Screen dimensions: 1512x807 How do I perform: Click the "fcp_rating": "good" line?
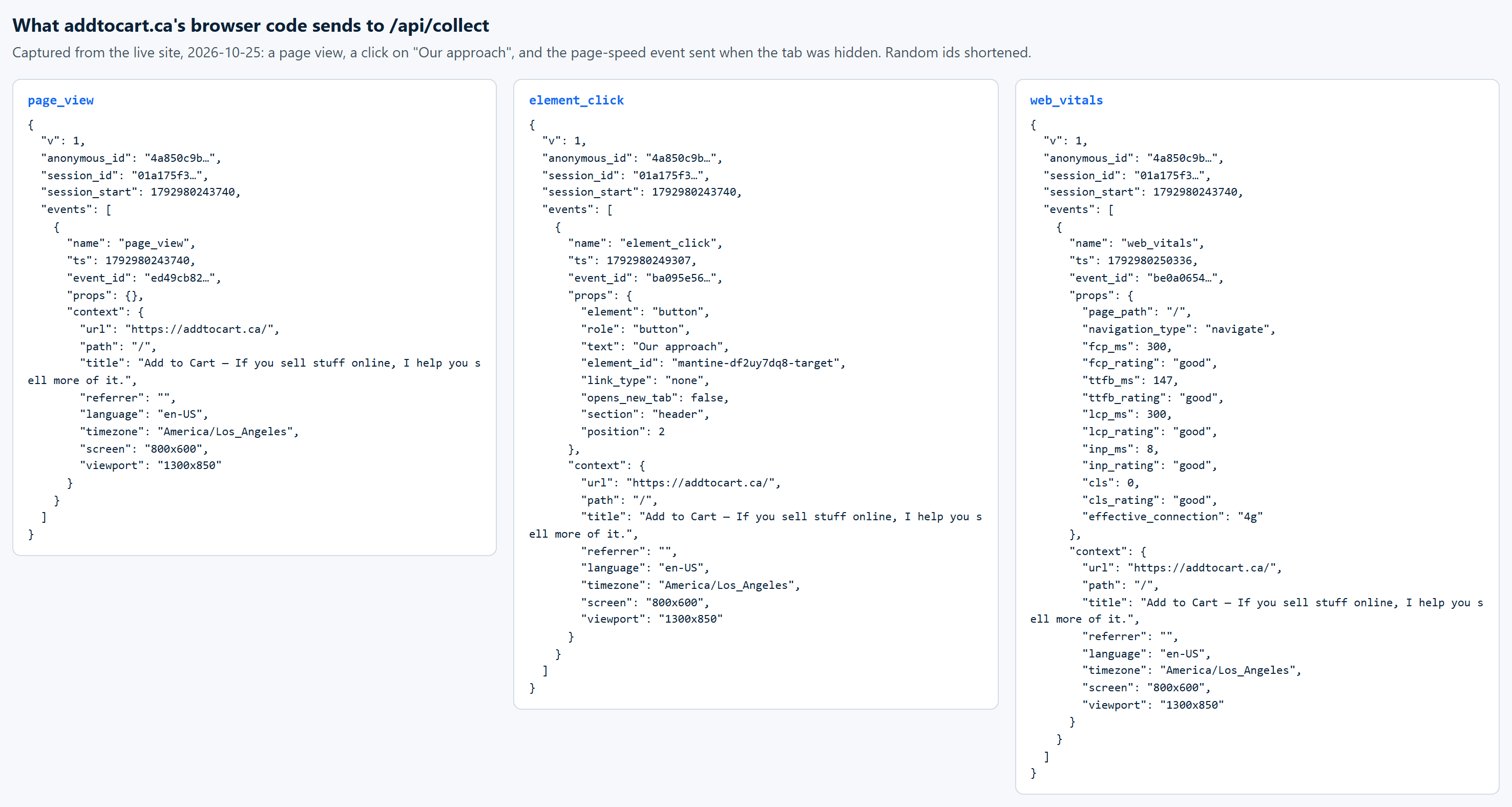coord(1149,363)
